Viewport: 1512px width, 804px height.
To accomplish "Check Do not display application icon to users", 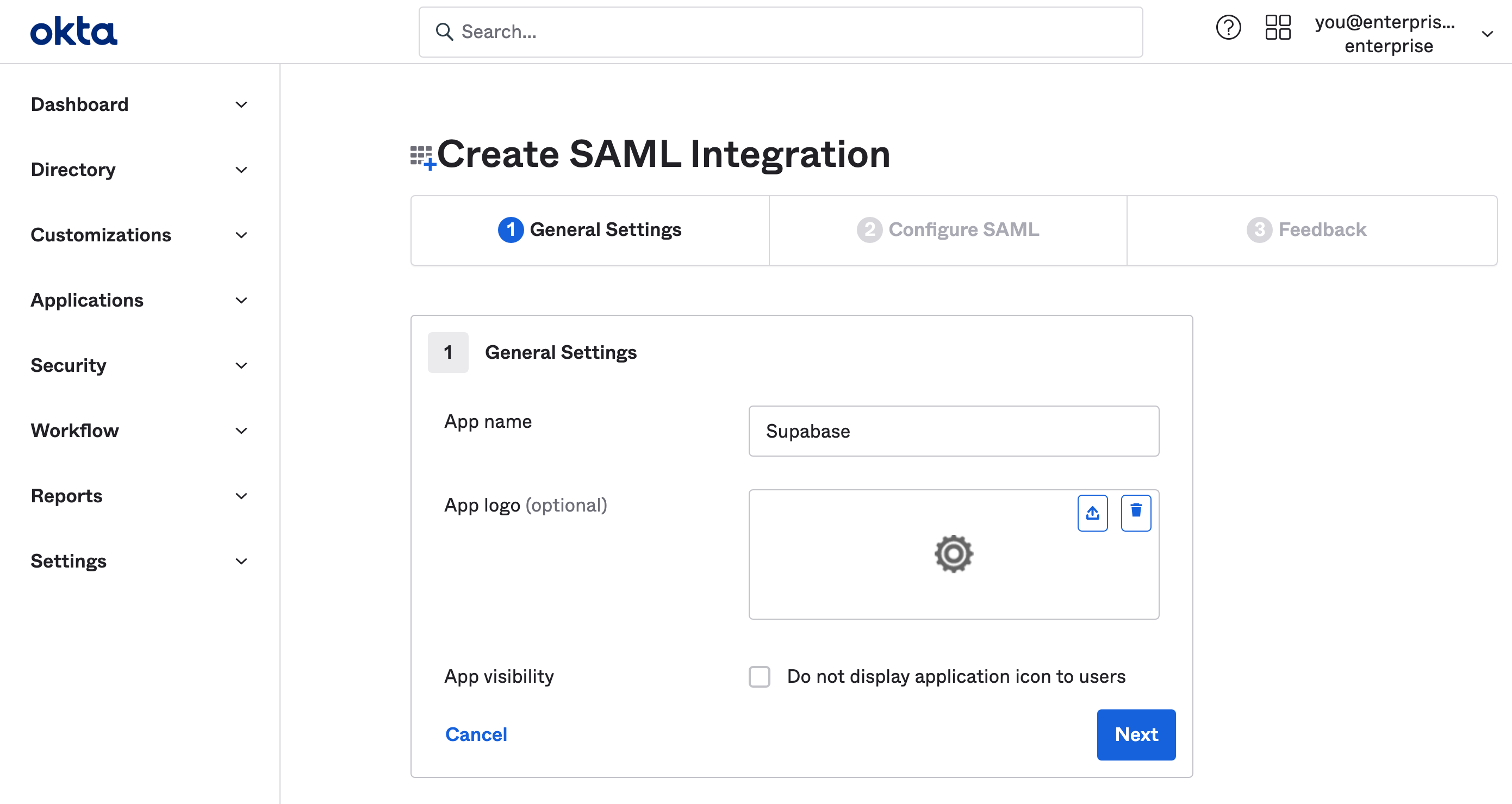I will click(759, 677).
